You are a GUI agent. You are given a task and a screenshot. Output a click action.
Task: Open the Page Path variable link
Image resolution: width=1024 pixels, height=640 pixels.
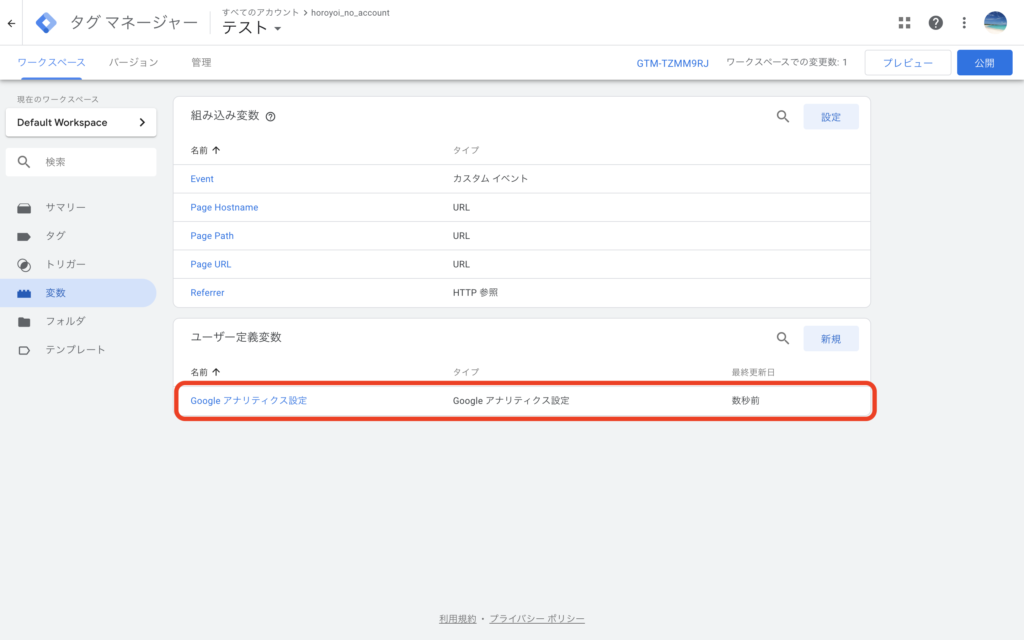click(x=212, y=236)
